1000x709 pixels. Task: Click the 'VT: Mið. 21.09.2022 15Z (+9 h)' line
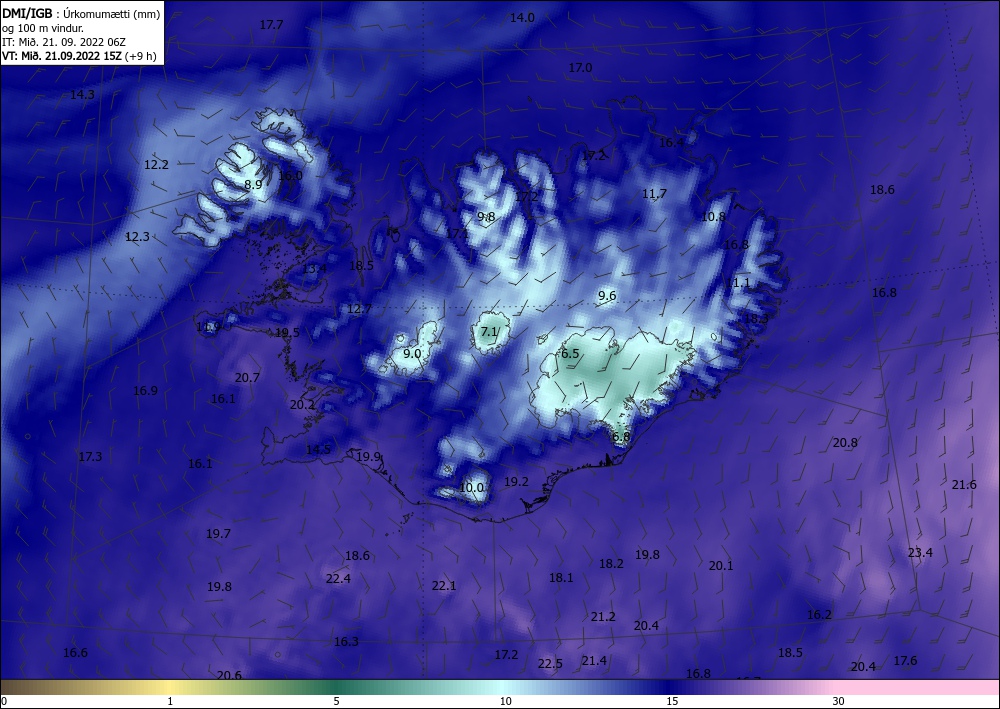click(x=79, y=55)
